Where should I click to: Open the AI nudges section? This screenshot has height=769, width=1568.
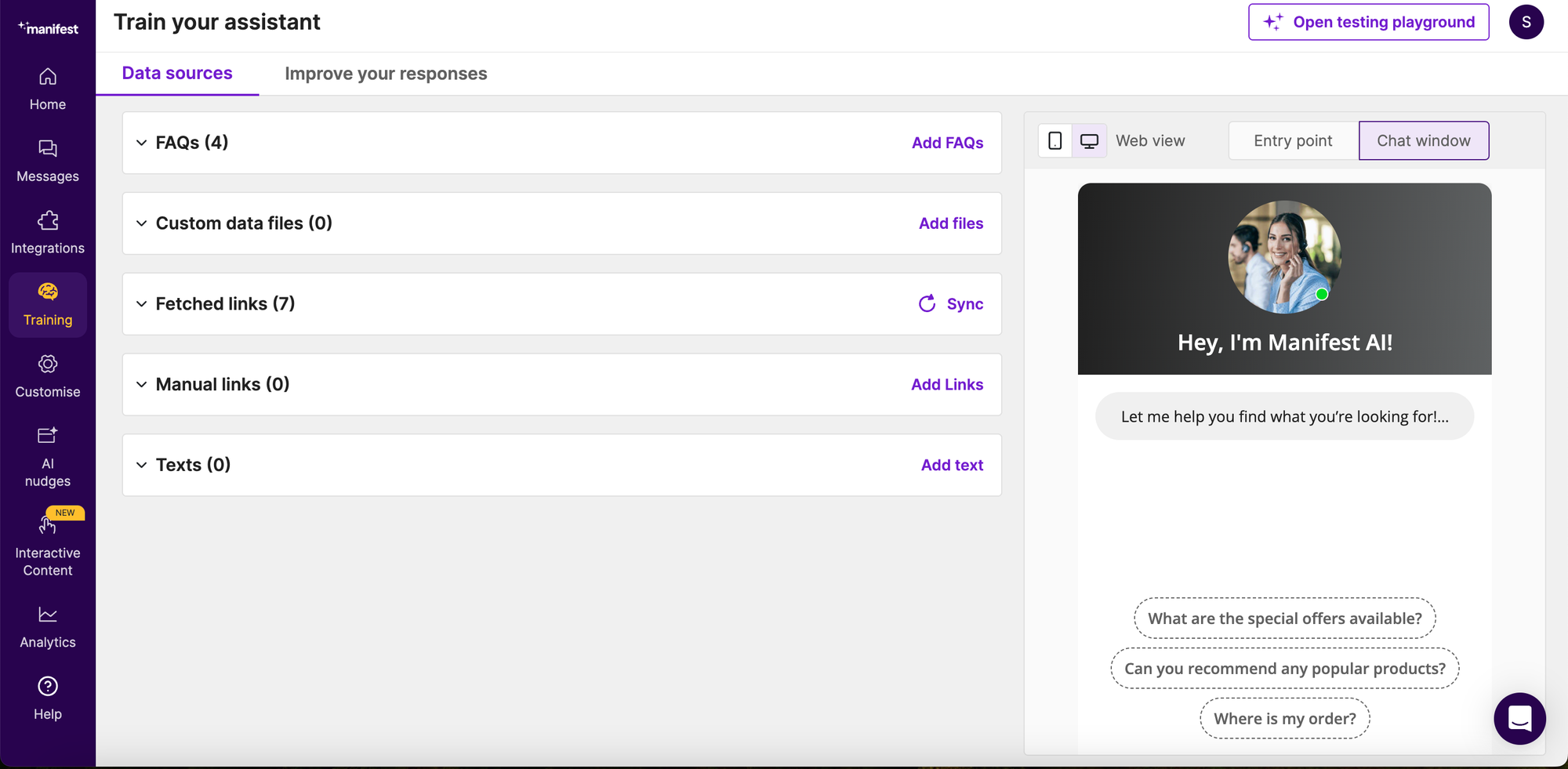click(47, 455)
